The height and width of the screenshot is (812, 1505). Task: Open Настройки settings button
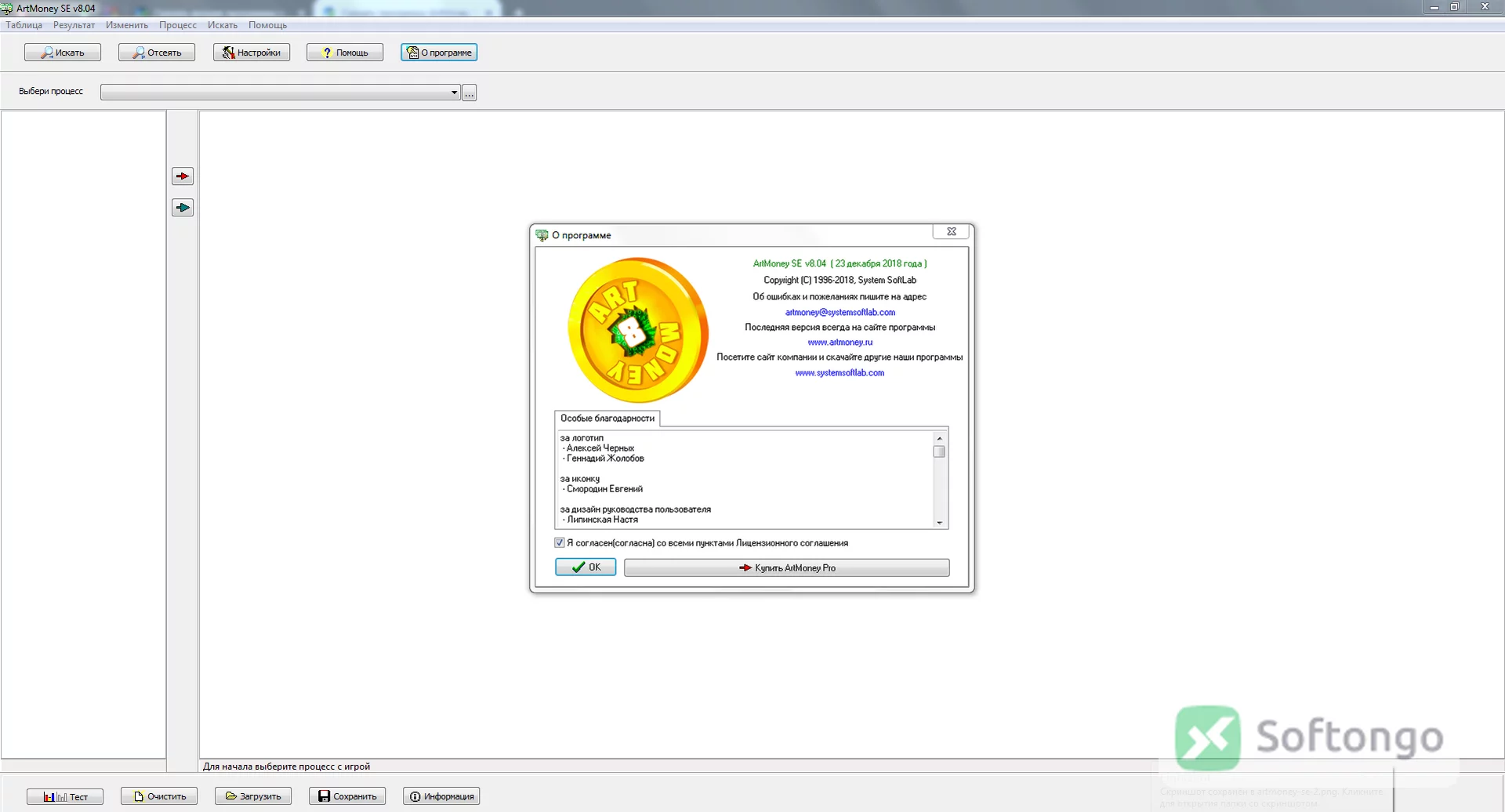coord(252,53)
